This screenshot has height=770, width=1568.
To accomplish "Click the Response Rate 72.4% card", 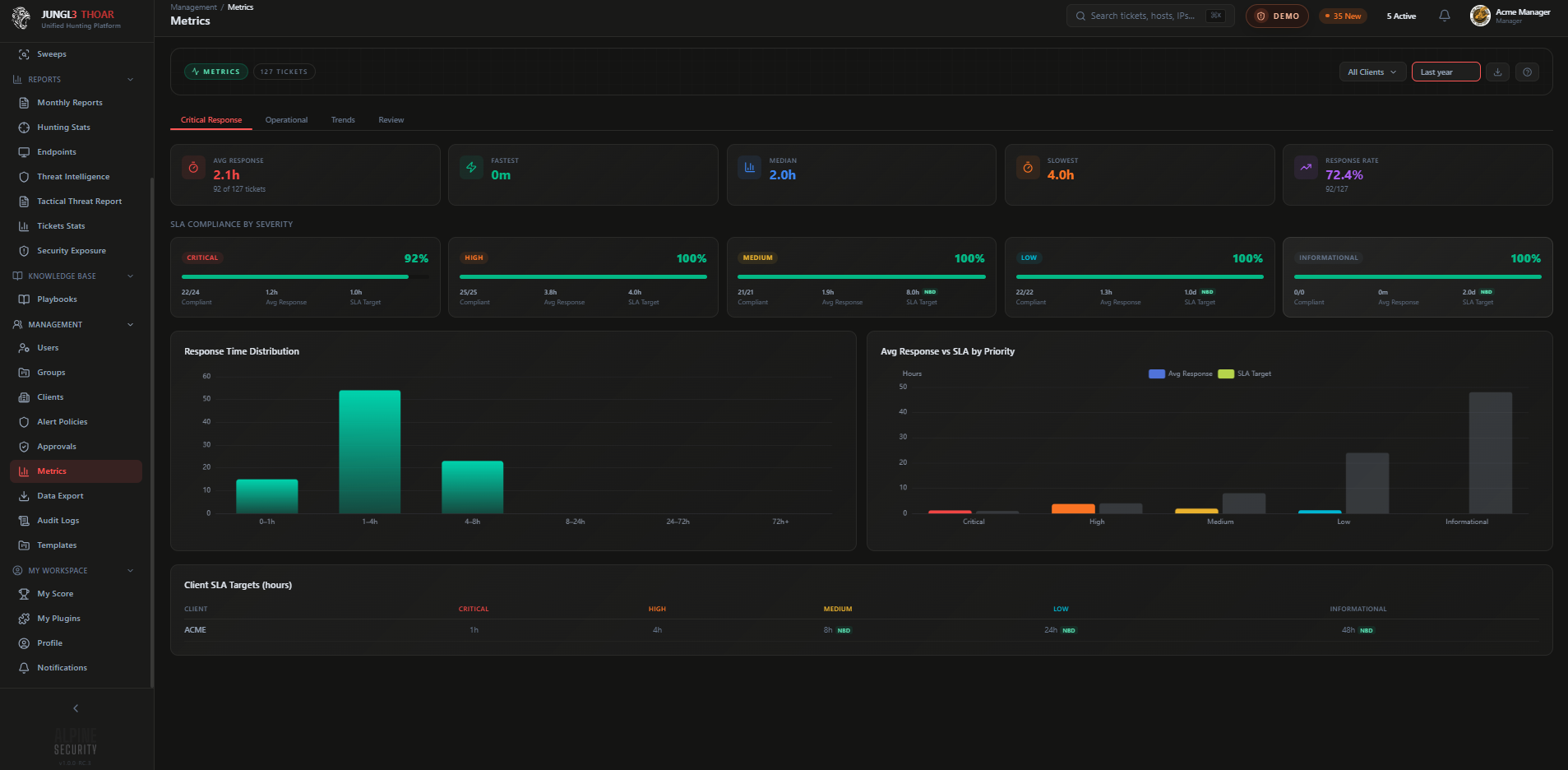I will pos(1417,174).
